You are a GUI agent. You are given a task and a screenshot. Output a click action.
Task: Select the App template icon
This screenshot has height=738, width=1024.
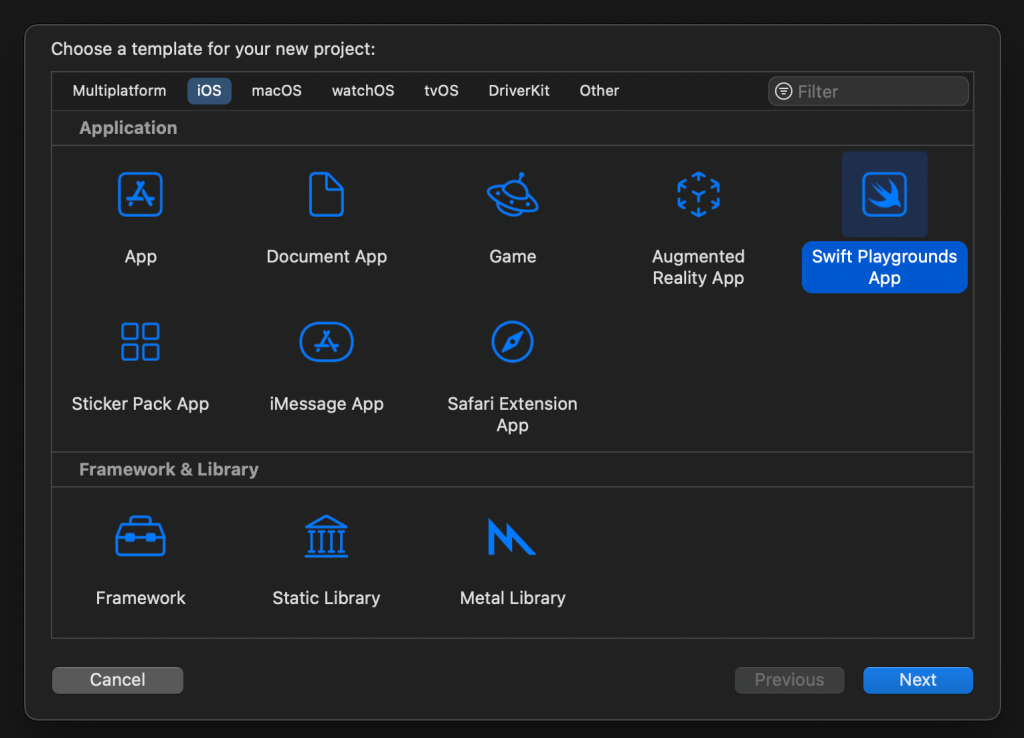(140, 194)
